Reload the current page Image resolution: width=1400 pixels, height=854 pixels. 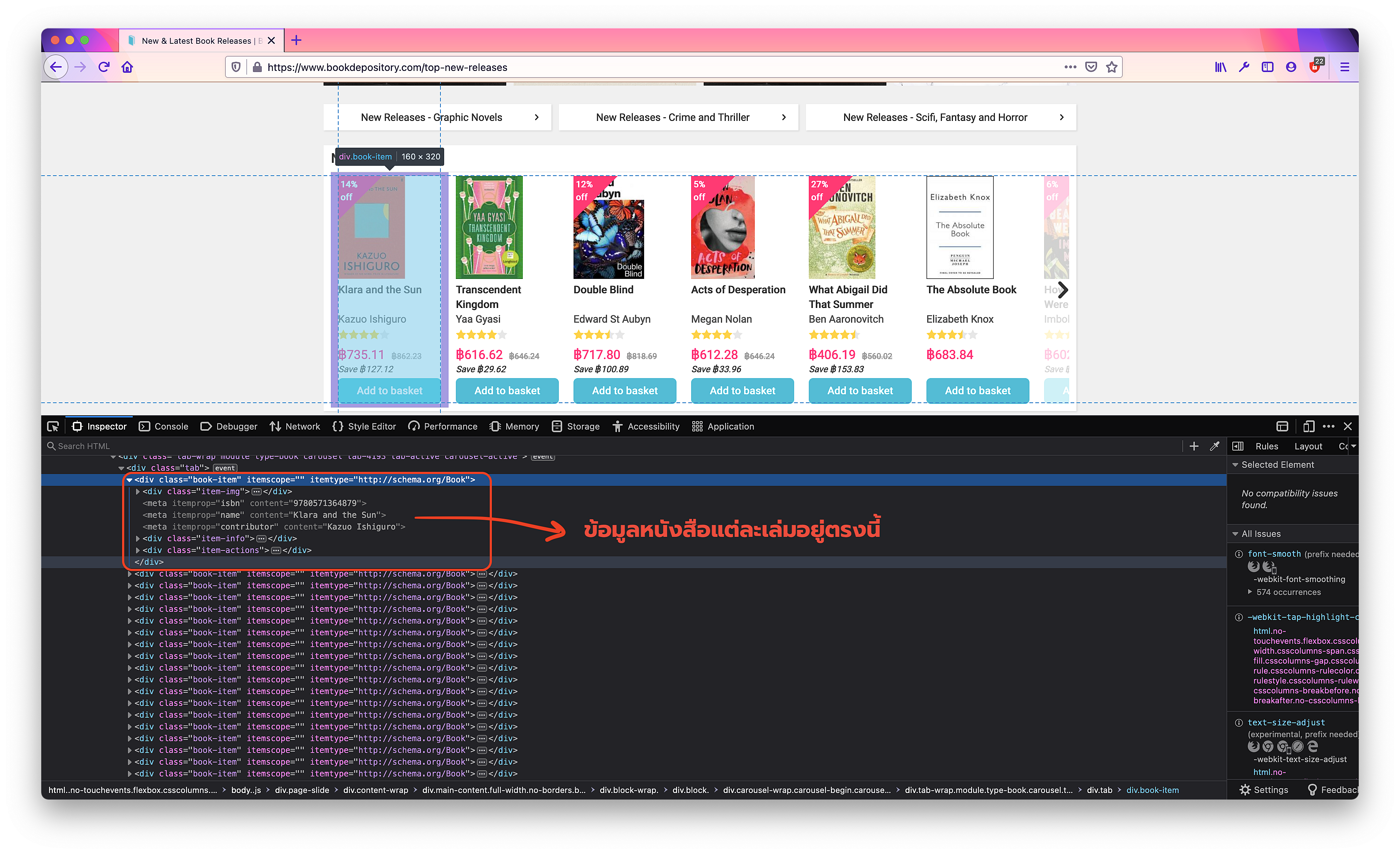point(104,67)
